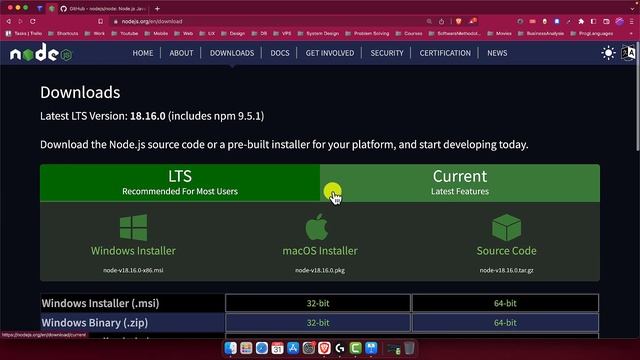Open Launchpad from the dock

click(246, 348)
